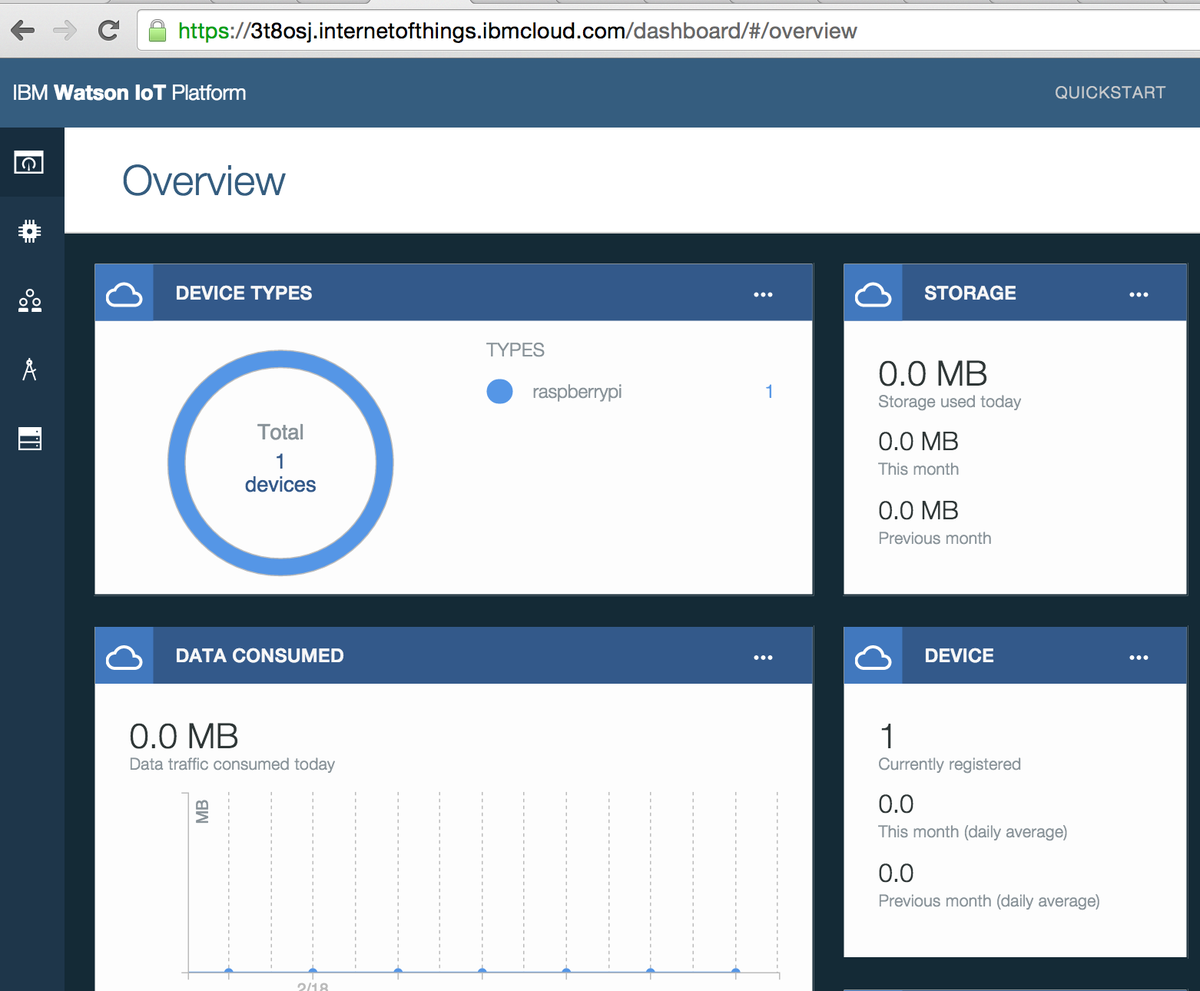Click the raspberrypi count number 1
This screenshot has height=991, width=1200.
(x=769, y=392)
